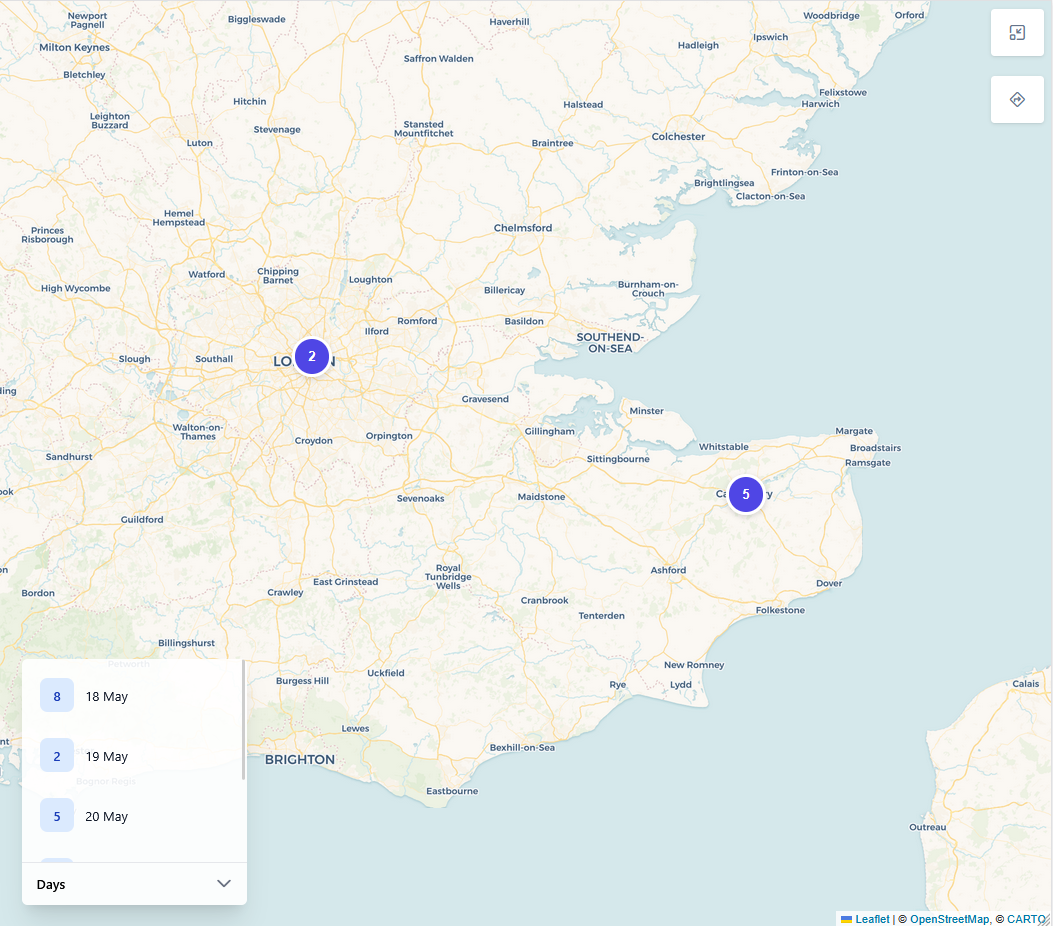1053x926 pixels.
Task: Click the blue 8 badge beside 18 May
Action: tap(57, 695)
